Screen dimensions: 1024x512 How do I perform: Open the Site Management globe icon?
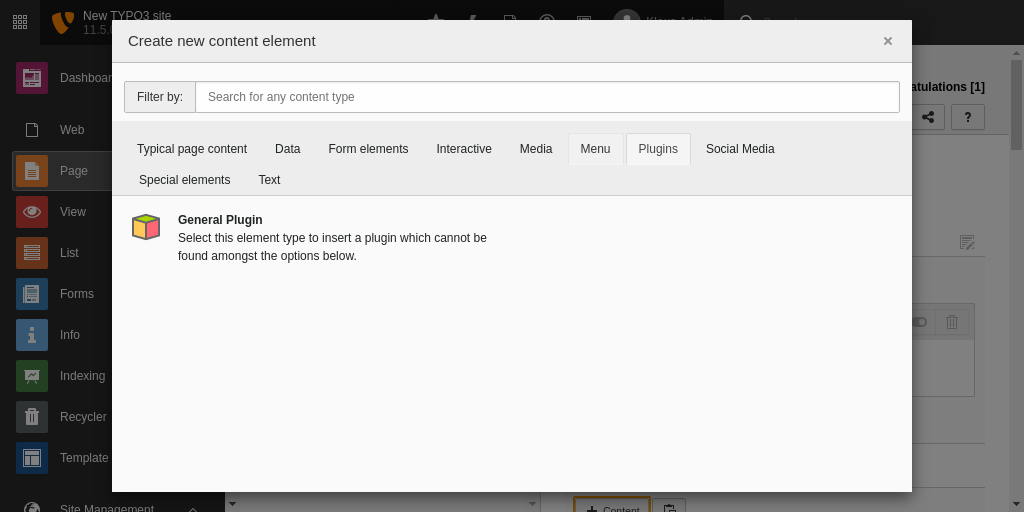coord(32,507)
